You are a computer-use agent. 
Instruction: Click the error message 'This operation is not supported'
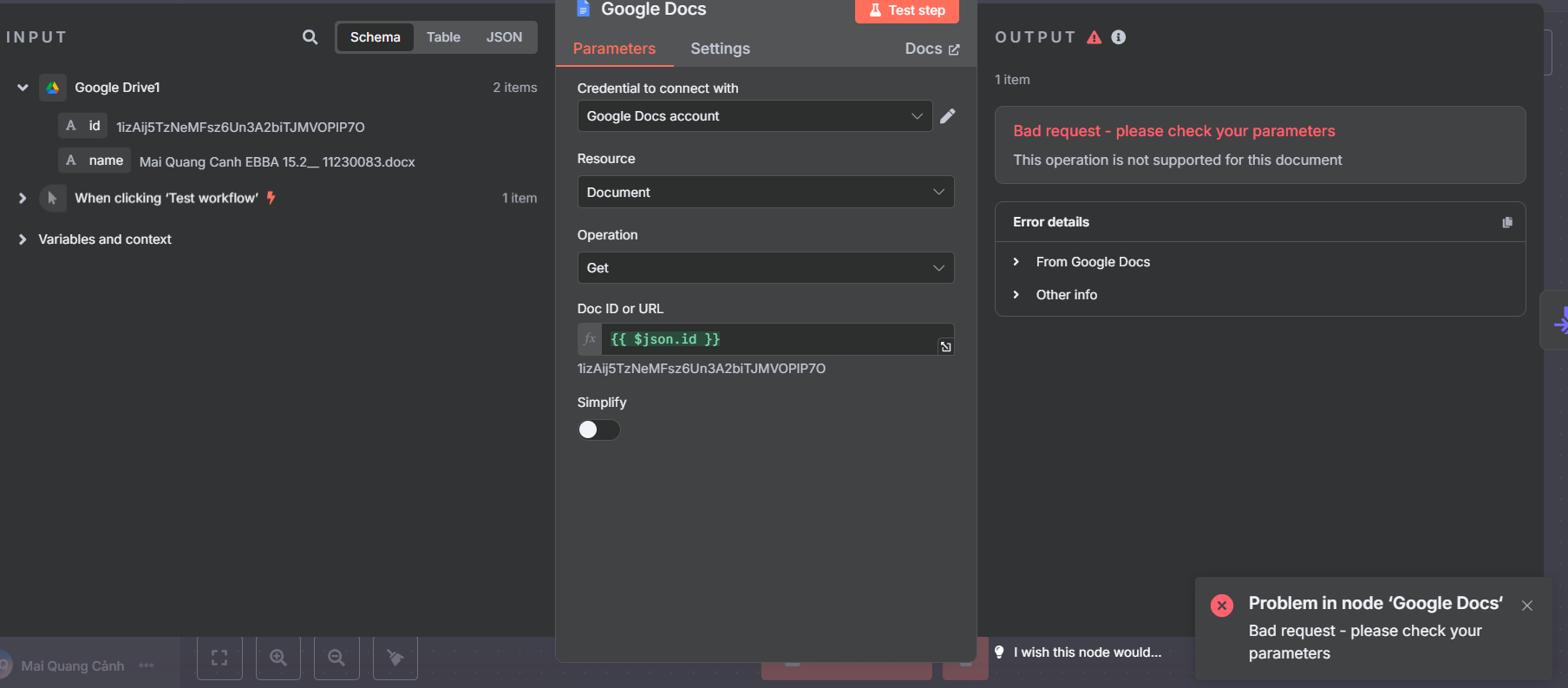coord(1178,161)
